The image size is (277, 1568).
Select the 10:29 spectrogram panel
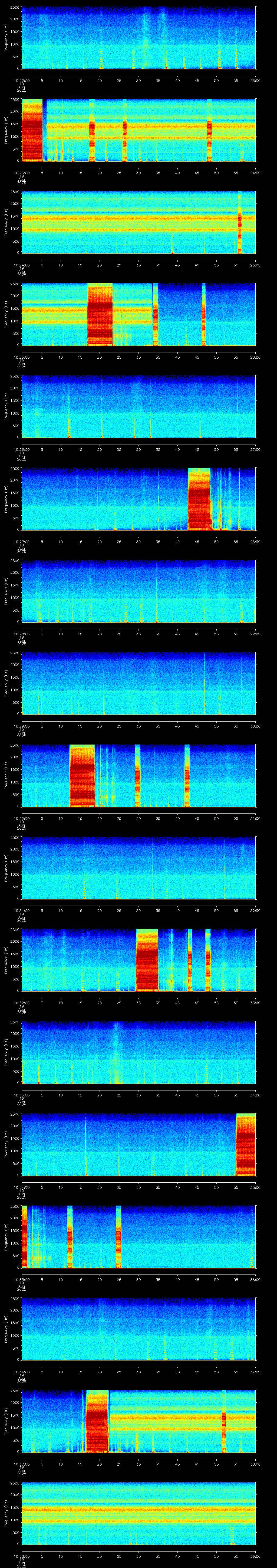tap(138, 683)
